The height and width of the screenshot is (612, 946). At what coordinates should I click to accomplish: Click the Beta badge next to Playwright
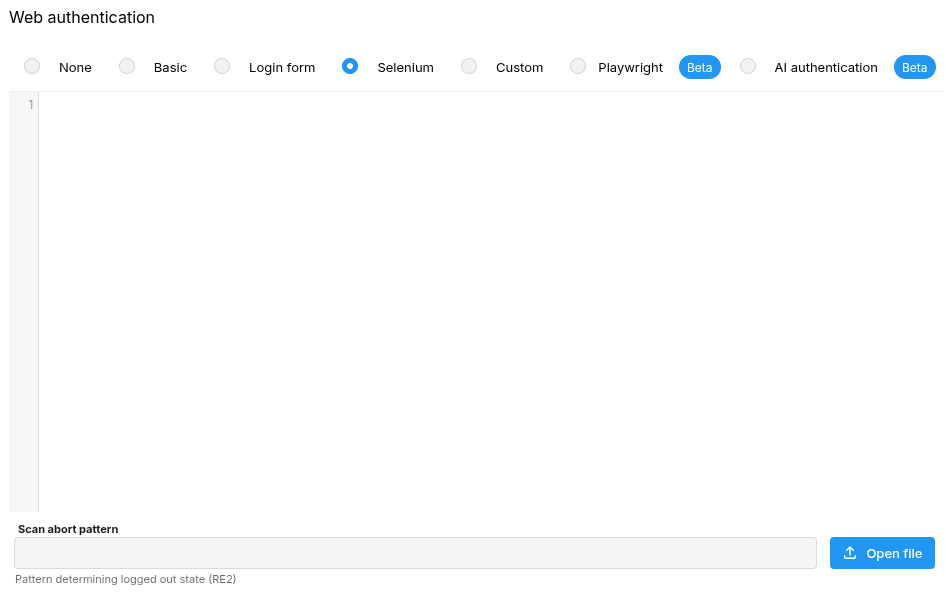[700, 68]
